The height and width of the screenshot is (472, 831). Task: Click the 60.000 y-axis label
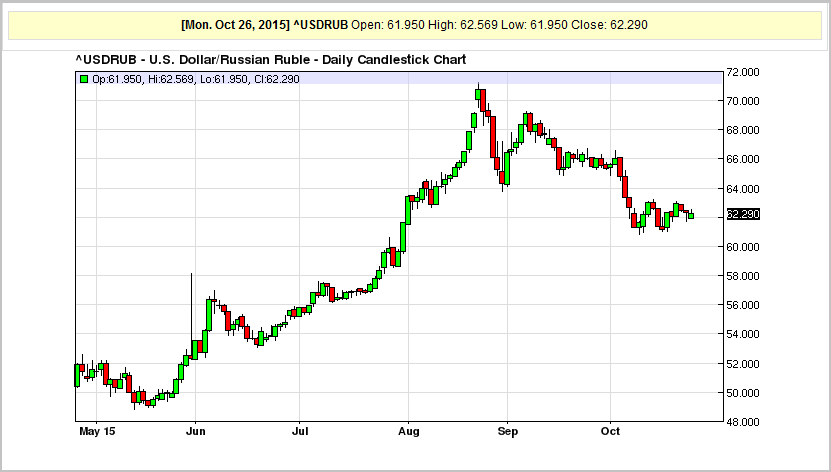tap(742, 247)
